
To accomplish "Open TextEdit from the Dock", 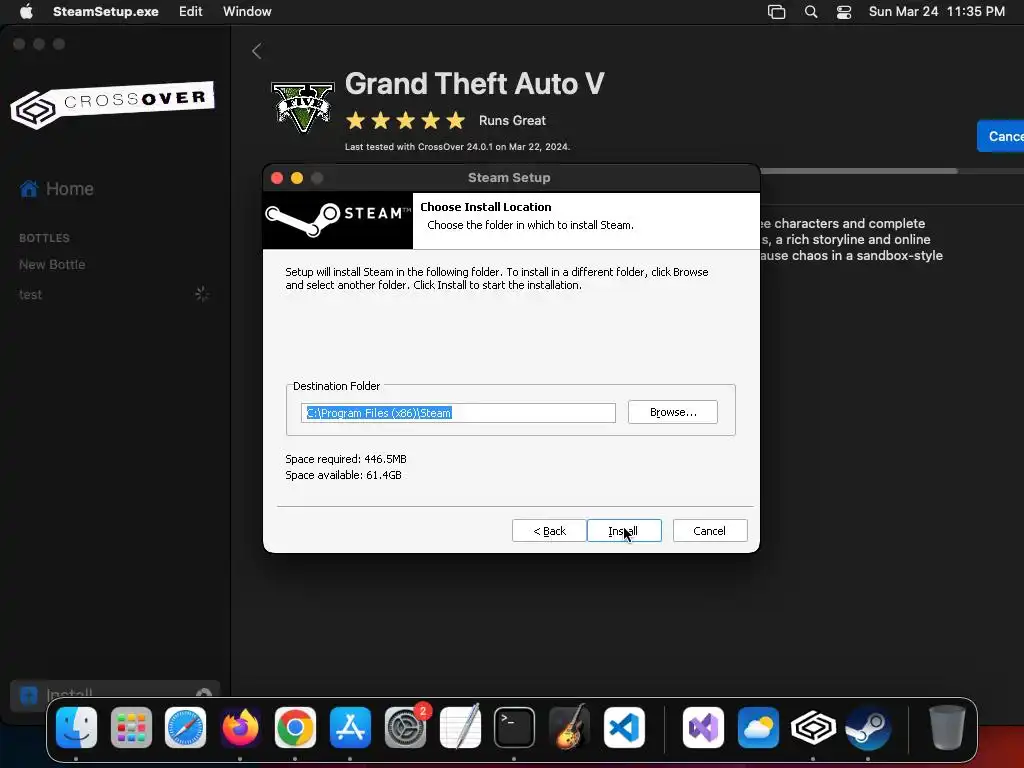I will point(460,727).
